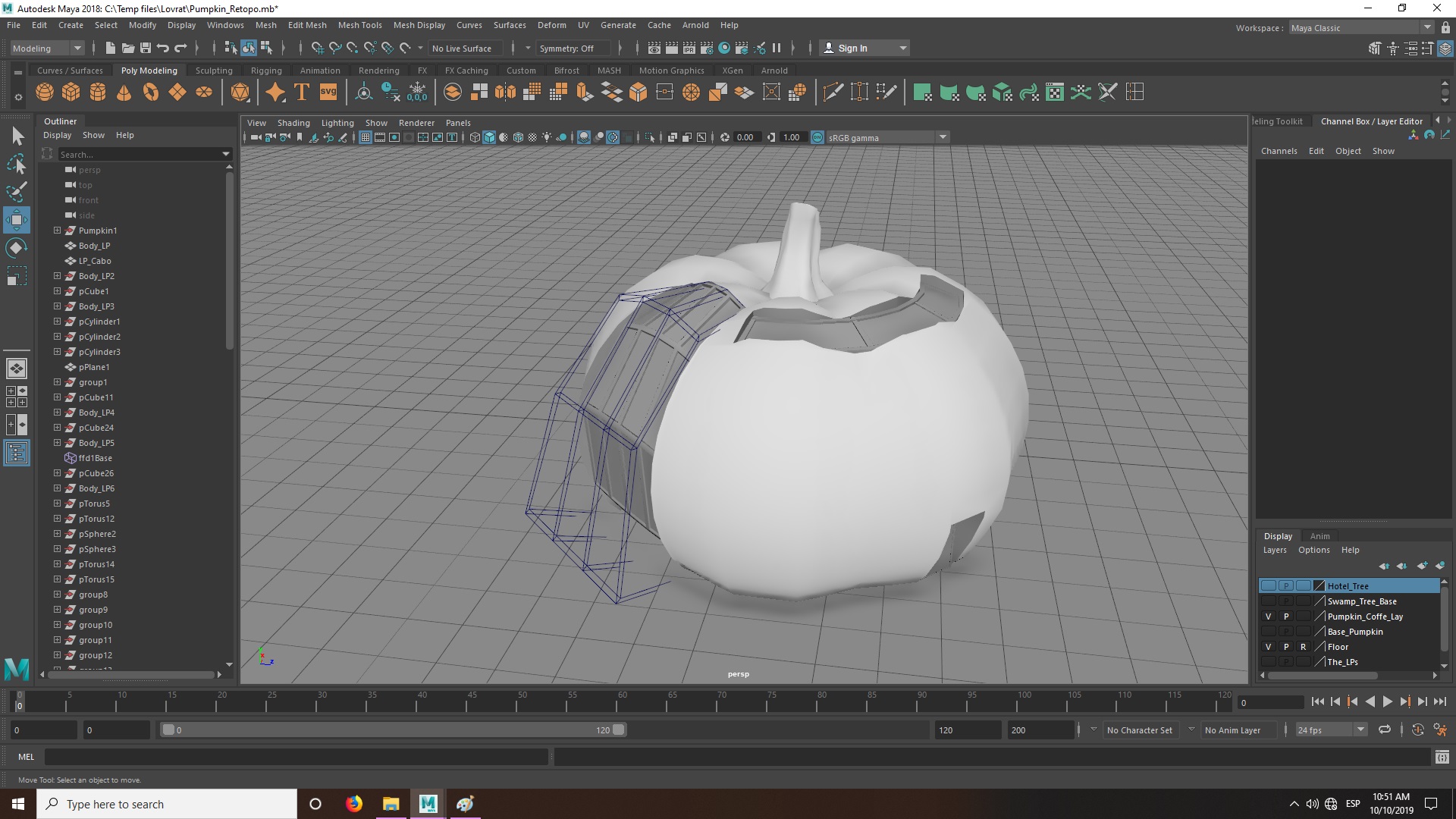Open the sRGB gamma view transform dropdown
Image resolution: width=1456 pixels, height=819 pixels.
tap(943, 137)
